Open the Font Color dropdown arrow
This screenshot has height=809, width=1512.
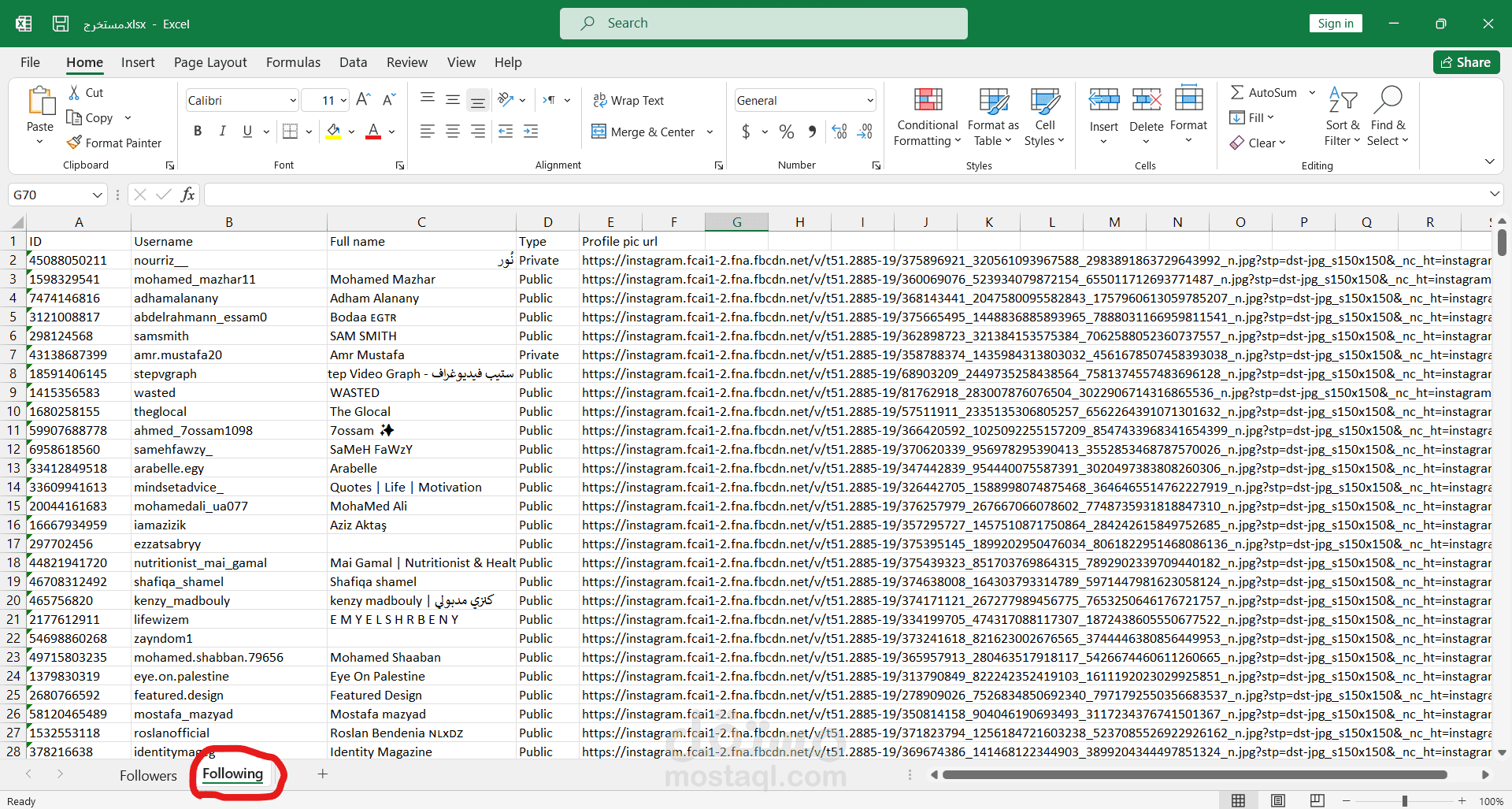[392, 132]
